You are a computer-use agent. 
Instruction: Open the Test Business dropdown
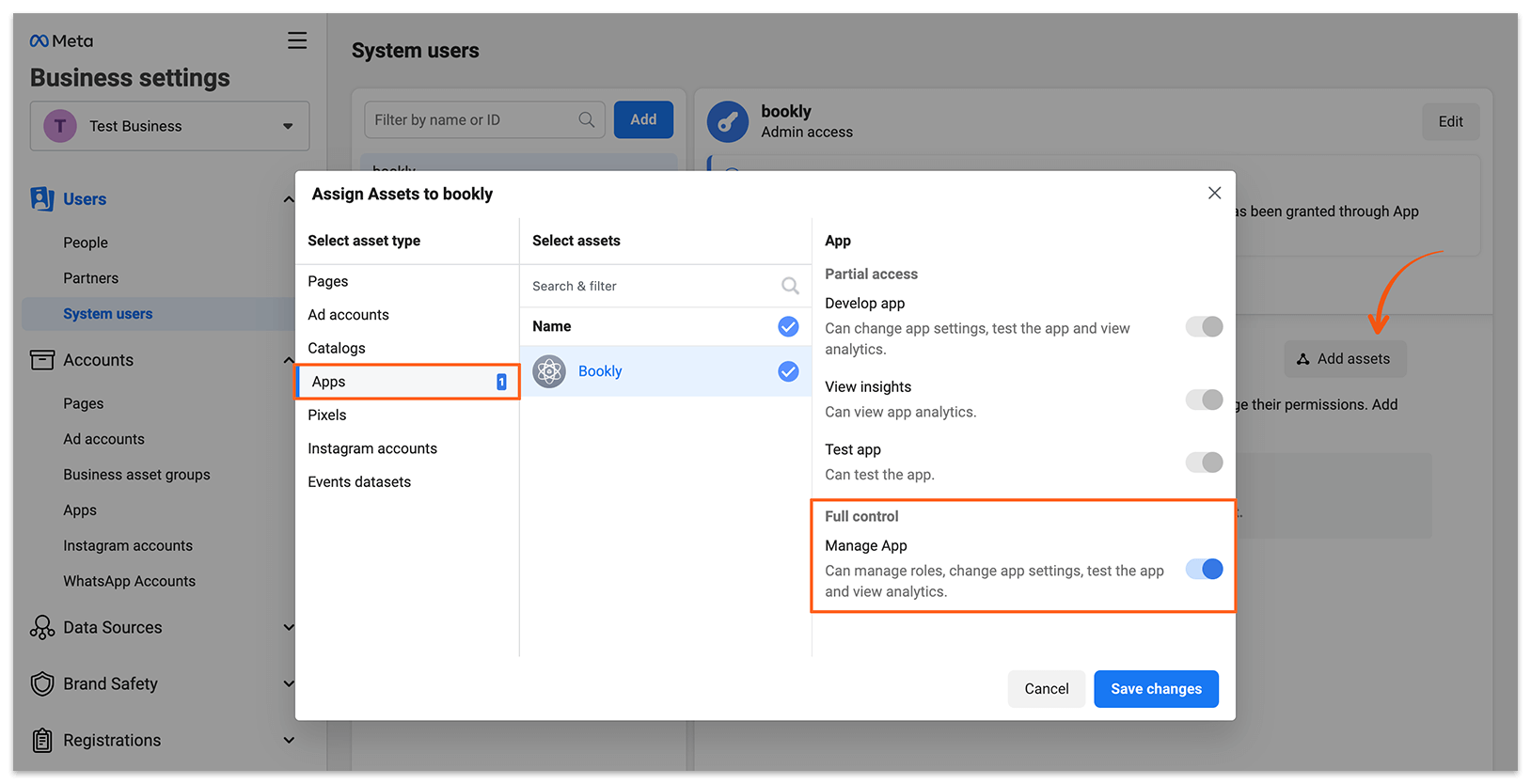[169, 126]
